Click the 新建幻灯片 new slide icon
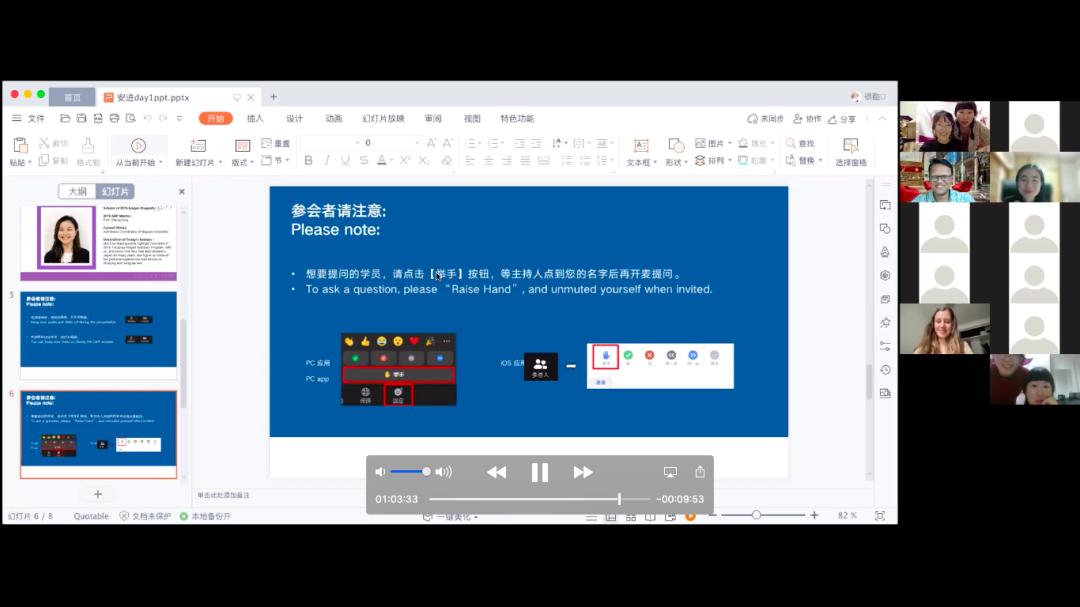 point(197,146)
